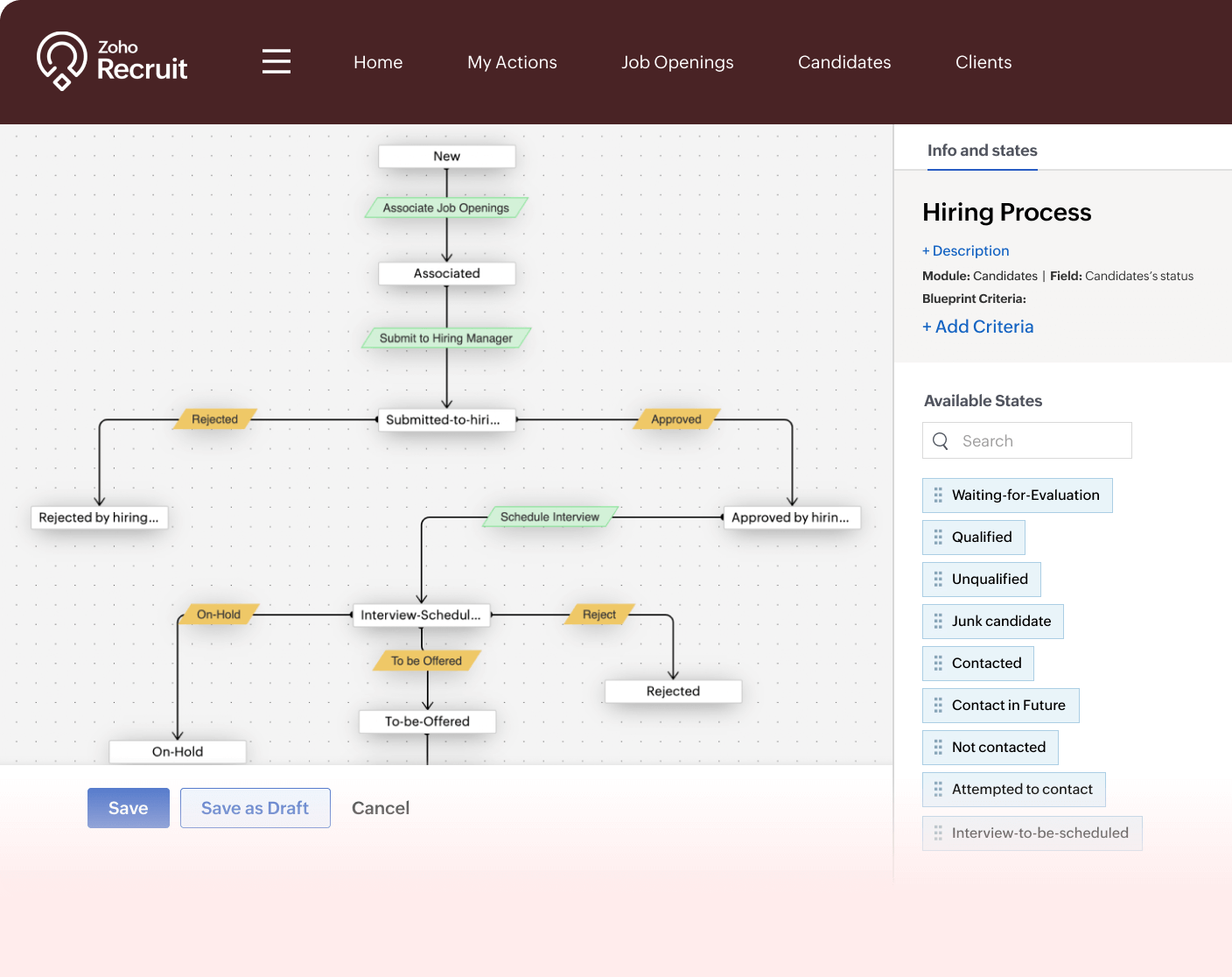The height and width of the screenshot is (977, 1232).
Task: Open the Job Openings menu
Action: (x=677, y=62)
